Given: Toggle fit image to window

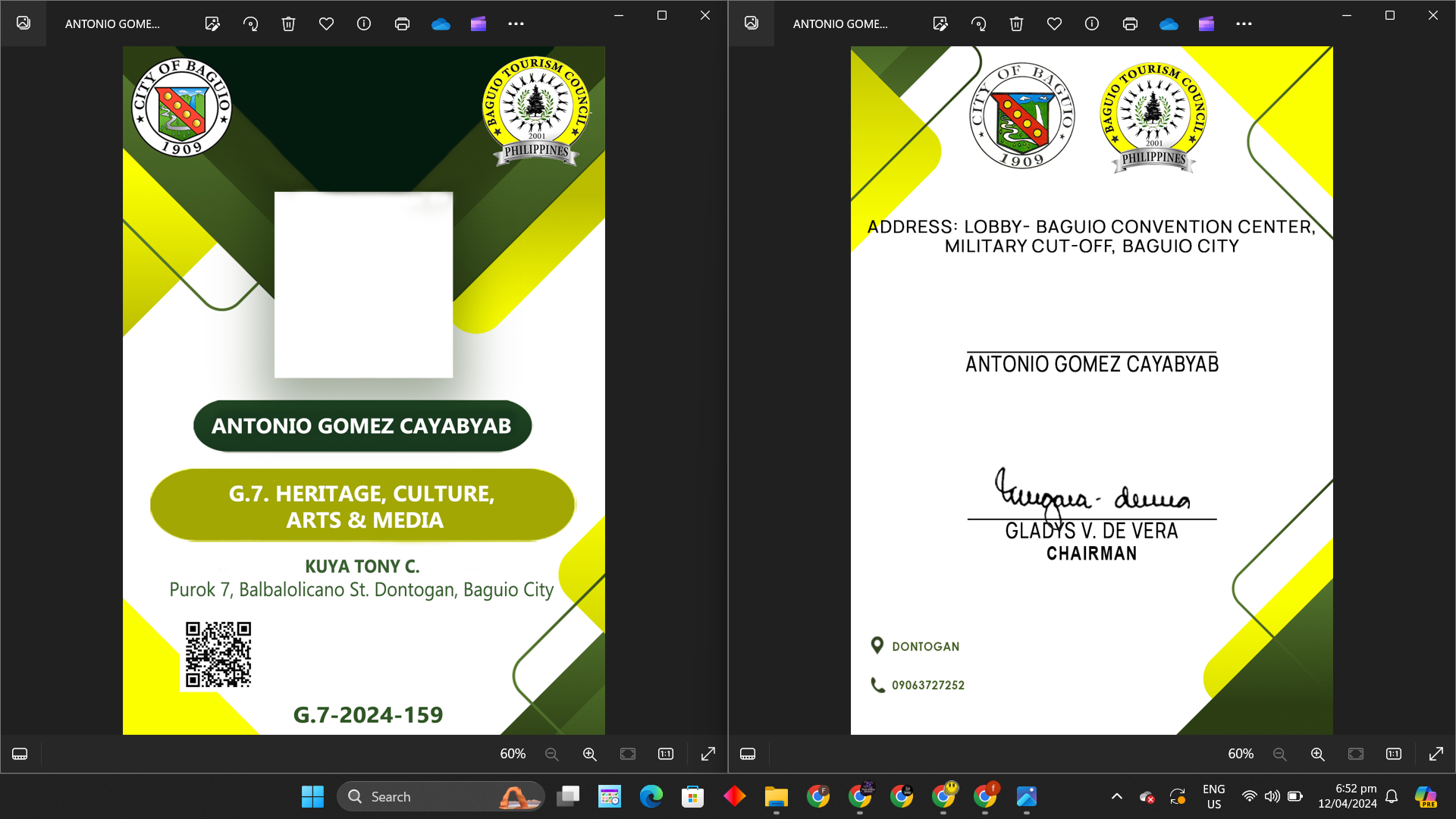Looking at the screenshot, I should click(627, 754).
